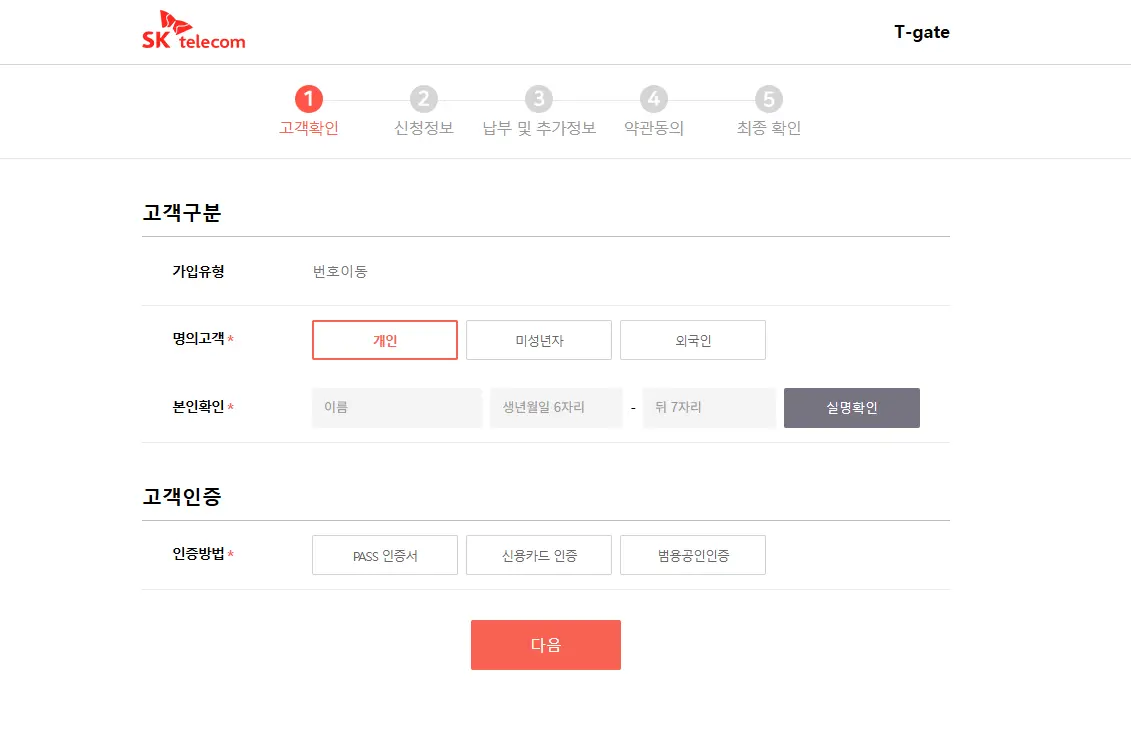1131x753 pixels.
Task: Select 개인 customer type option
Action: coord(385,340)
